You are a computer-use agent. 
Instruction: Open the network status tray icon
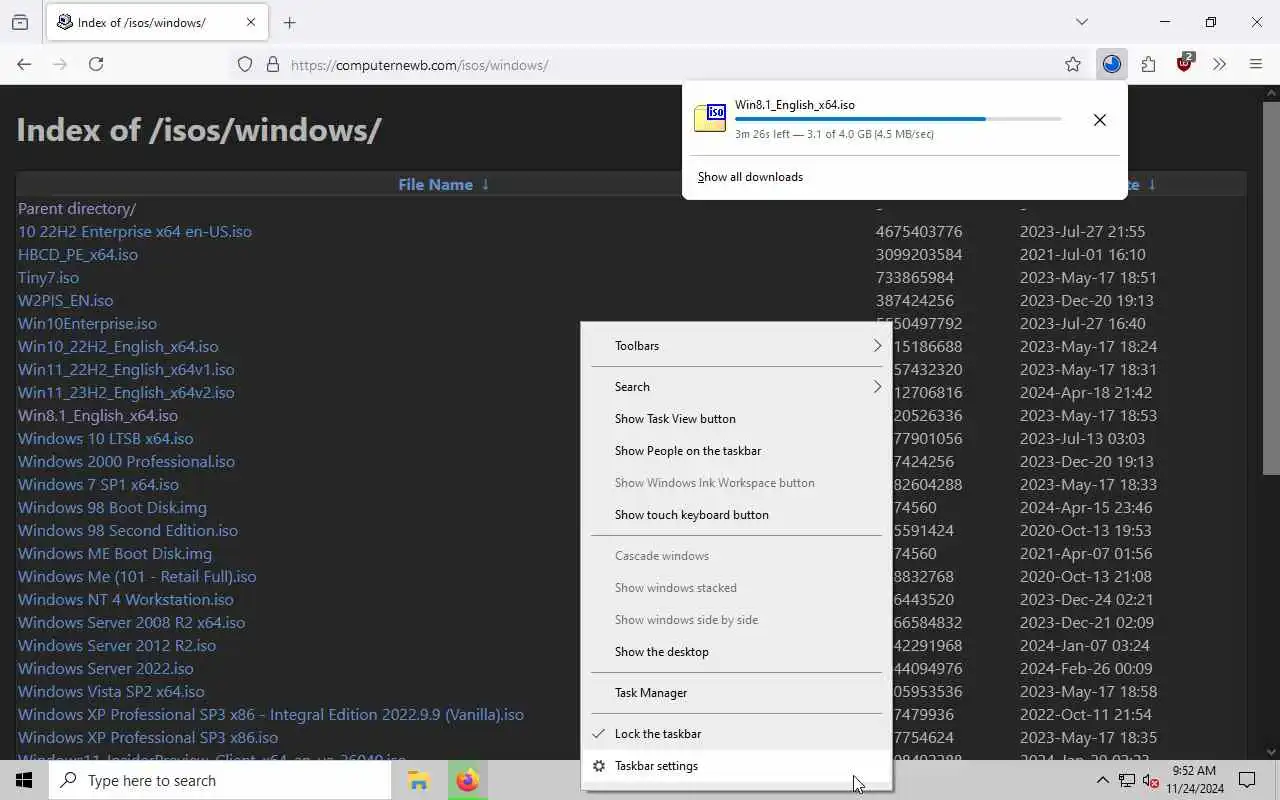click(1127, 780)
